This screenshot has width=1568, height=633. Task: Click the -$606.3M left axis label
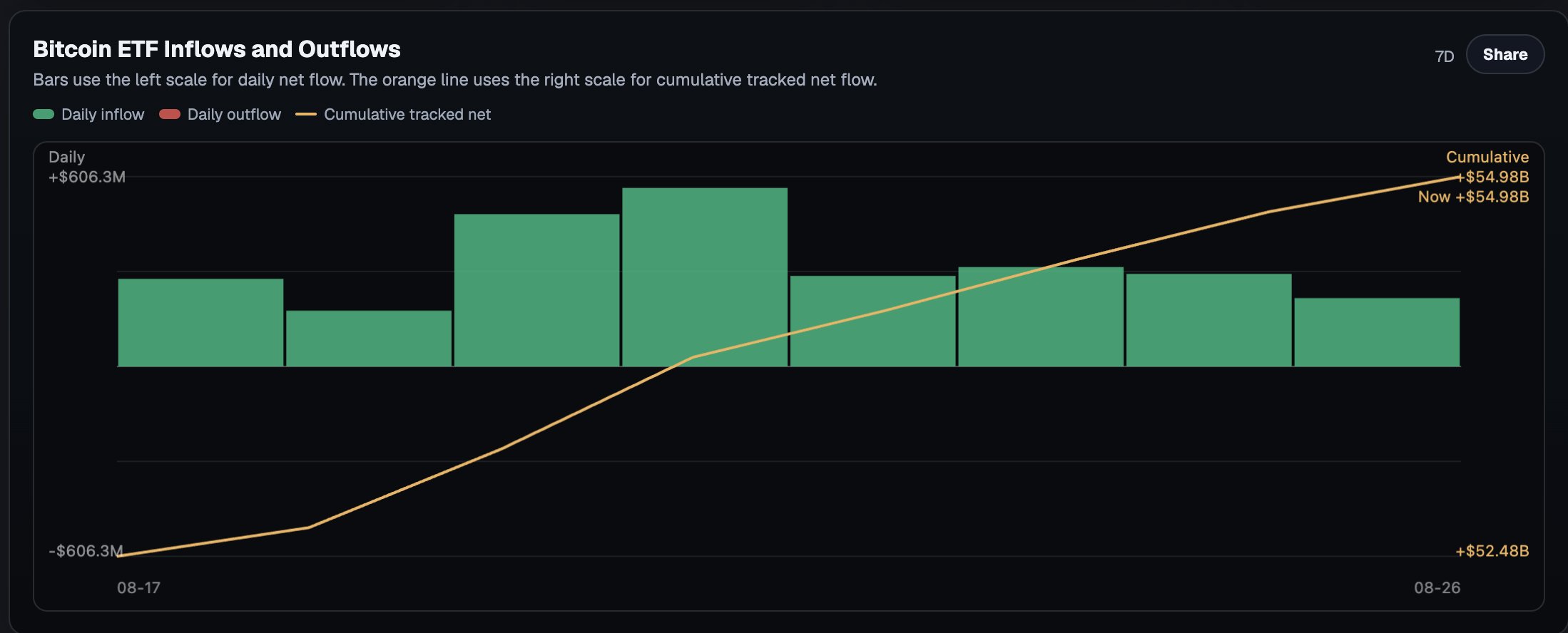tap(86, 551)
